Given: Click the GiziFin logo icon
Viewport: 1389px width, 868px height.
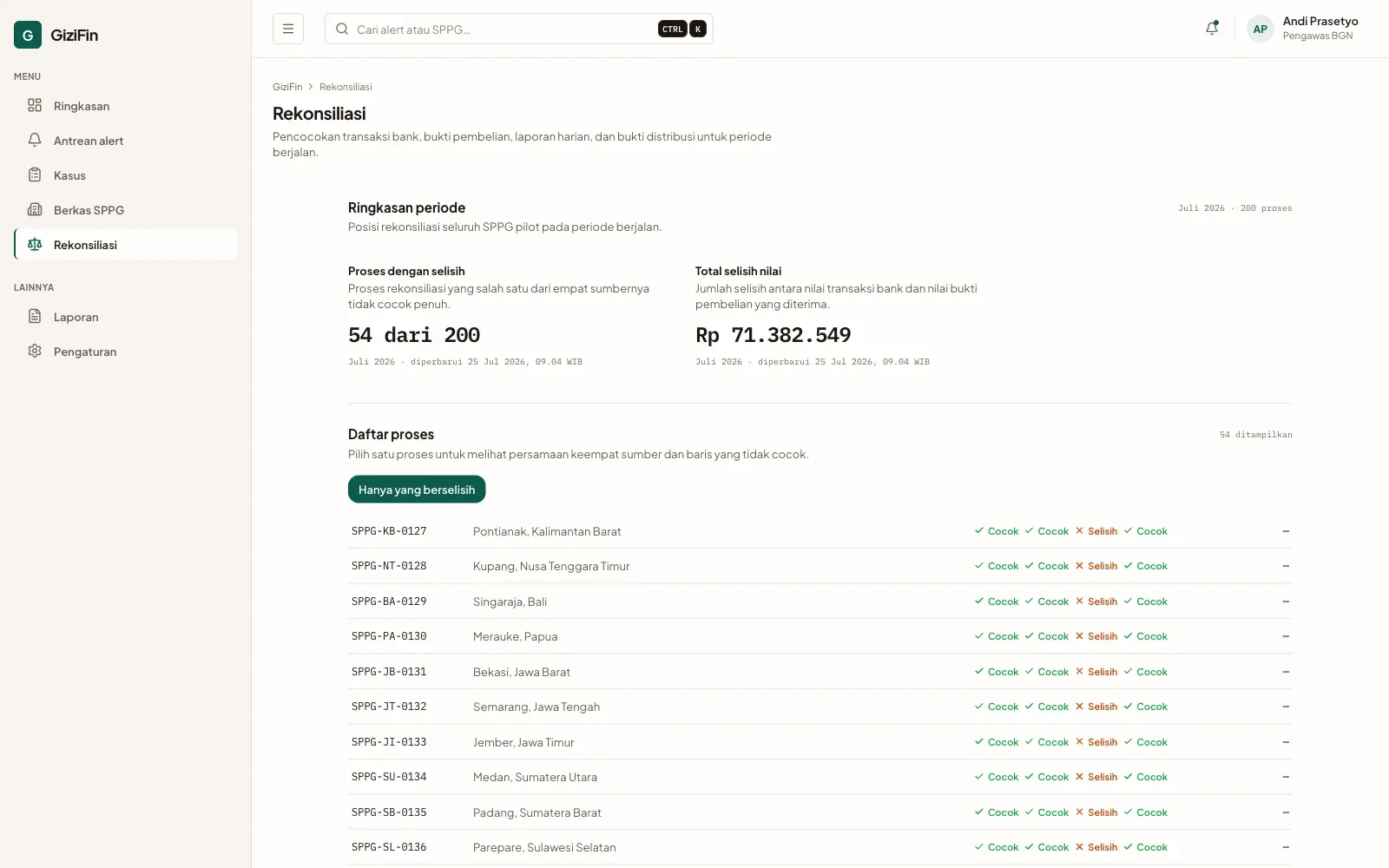Looking at the screenshot, I should [x=28, y=35].
